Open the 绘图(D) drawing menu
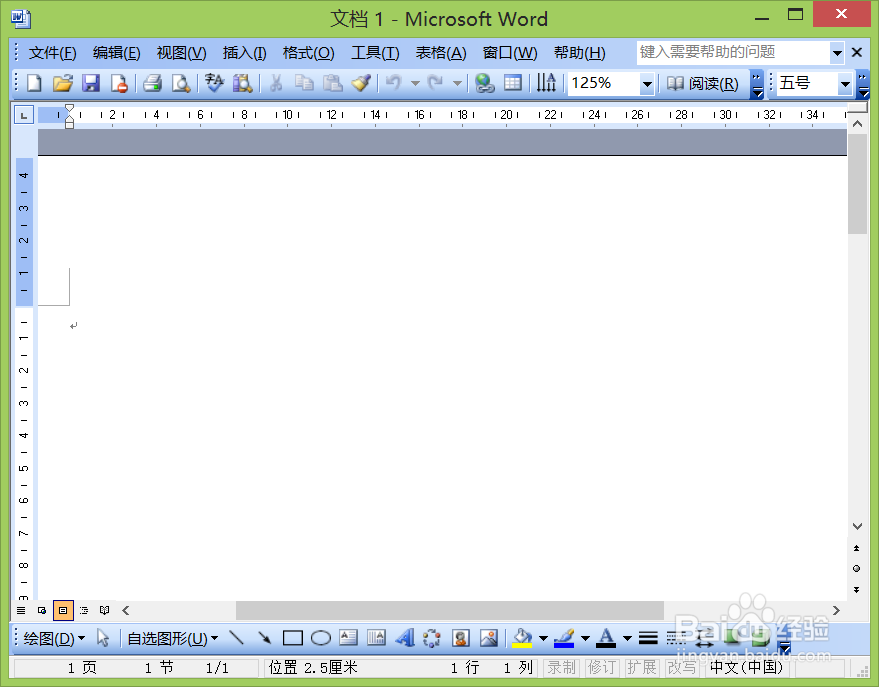Image resolution: width=879 pixels, height=687 pixels. [x=54, y=638]
